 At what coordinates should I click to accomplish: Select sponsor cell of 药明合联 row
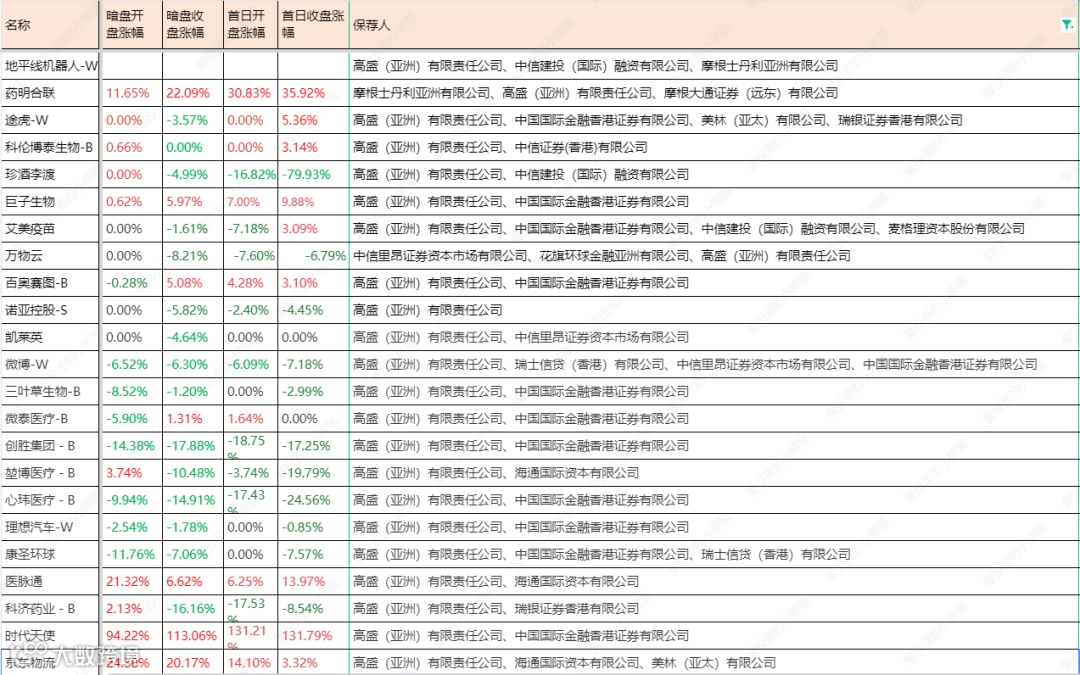click(x=714, y=93)
